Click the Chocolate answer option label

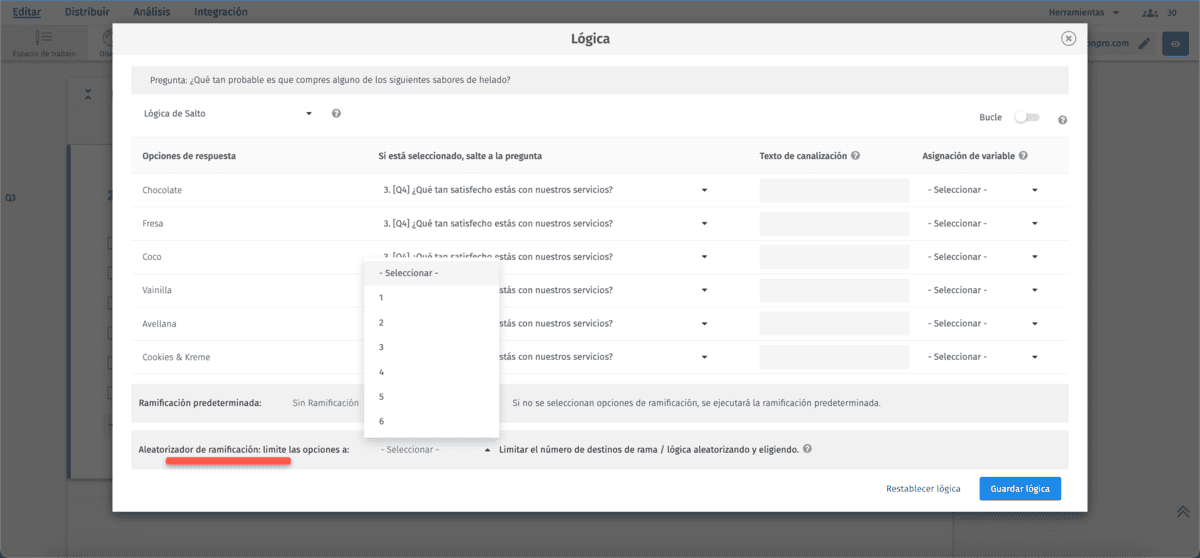tap(162, 190)
